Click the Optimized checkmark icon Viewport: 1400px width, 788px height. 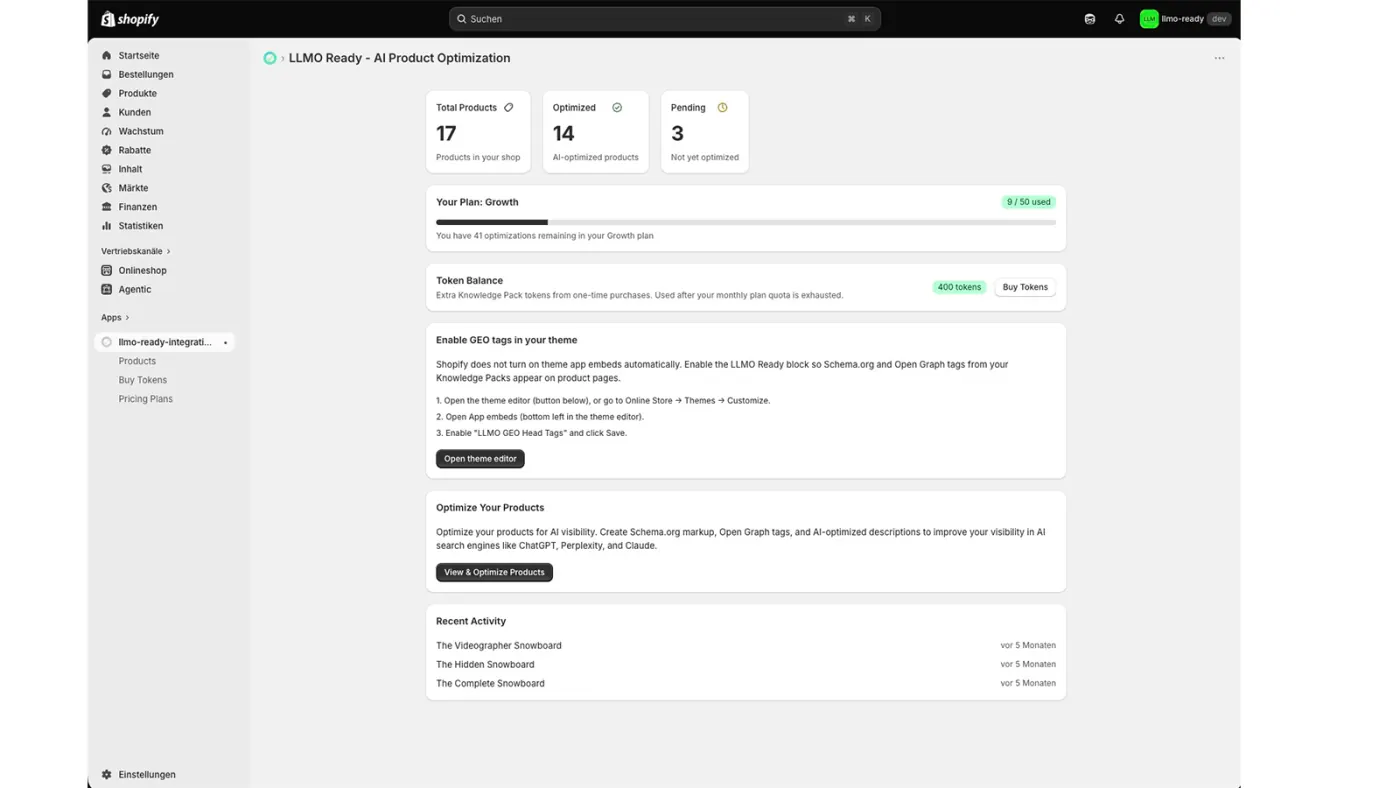(617, 108)
